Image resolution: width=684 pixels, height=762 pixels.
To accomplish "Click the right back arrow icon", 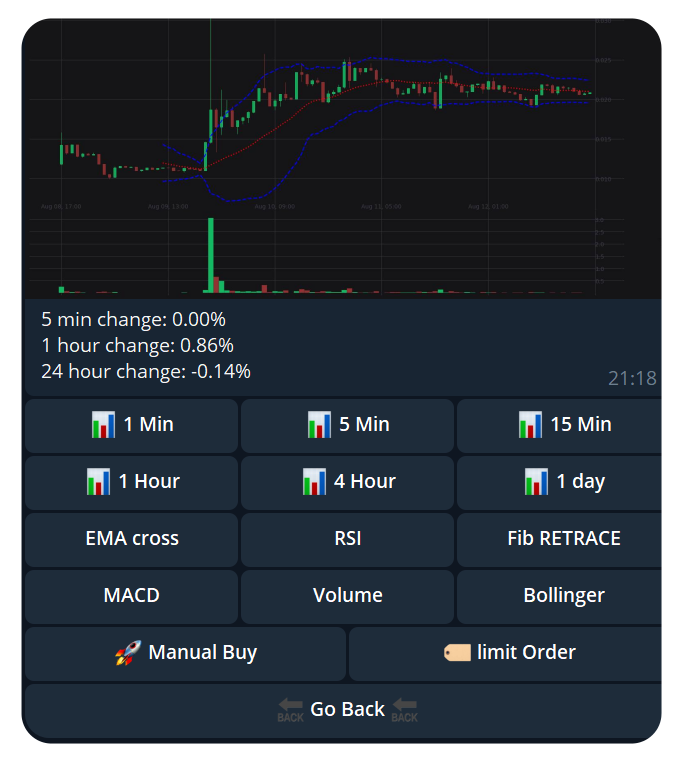I will coord(405,710).
